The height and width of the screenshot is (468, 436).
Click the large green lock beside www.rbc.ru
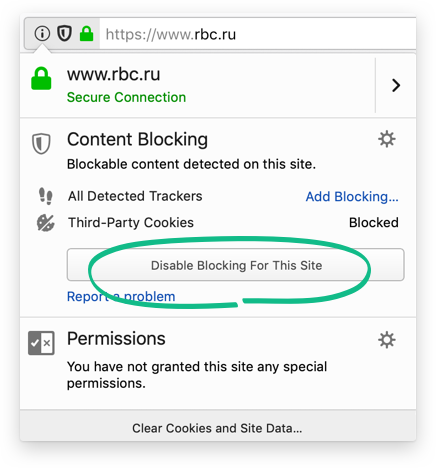click(41, 79)
